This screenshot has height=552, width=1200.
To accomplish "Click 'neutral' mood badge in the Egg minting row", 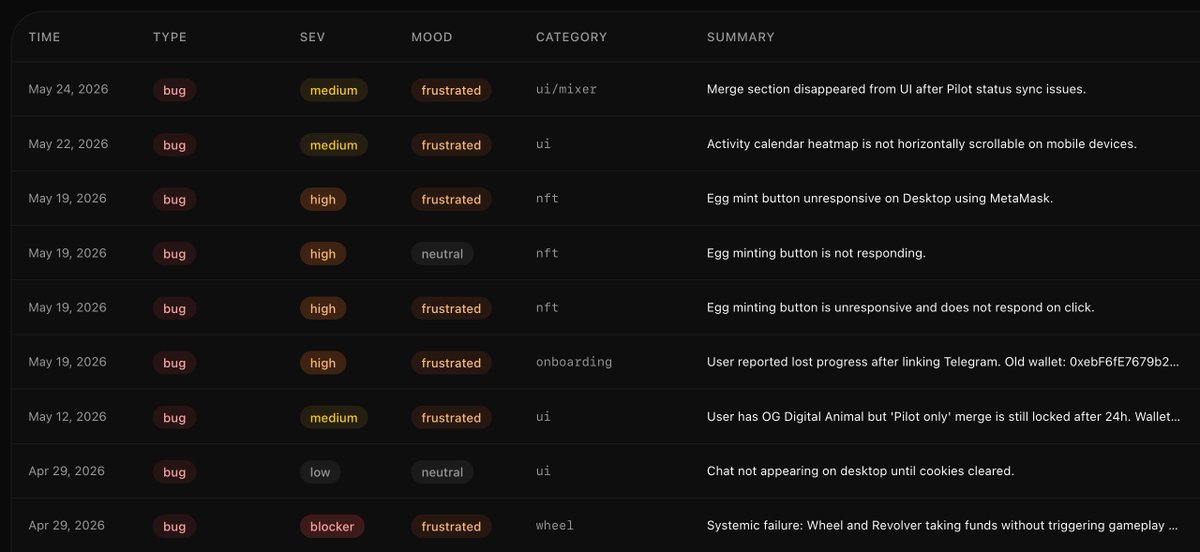I will (442, 254).
